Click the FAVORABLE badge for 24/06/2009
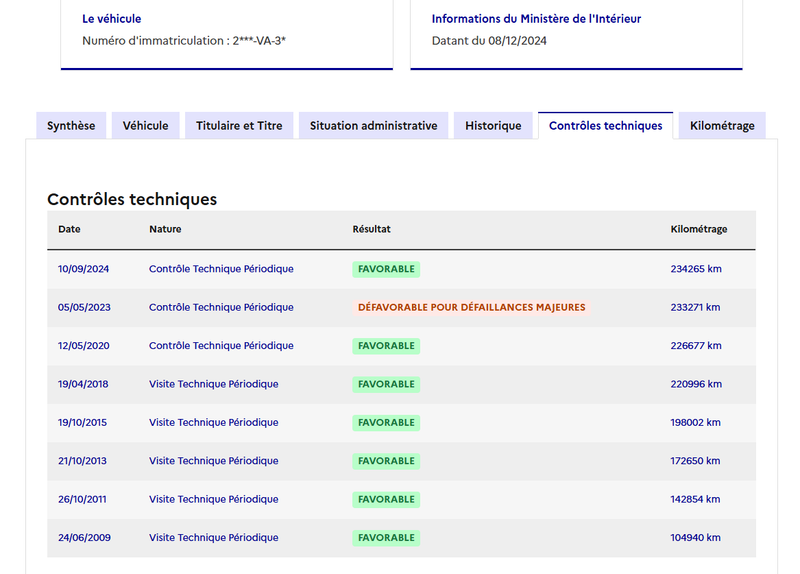 pos(386,537)
